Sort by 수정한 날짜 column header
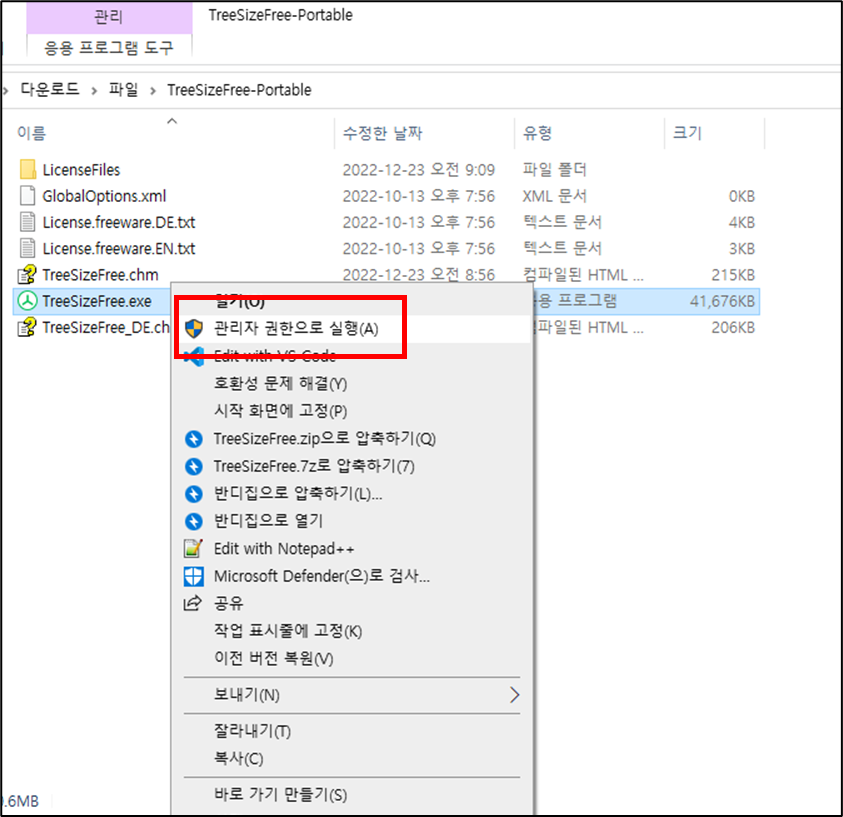Viewport: 843px width, 817px height. (x=383, y=133)
